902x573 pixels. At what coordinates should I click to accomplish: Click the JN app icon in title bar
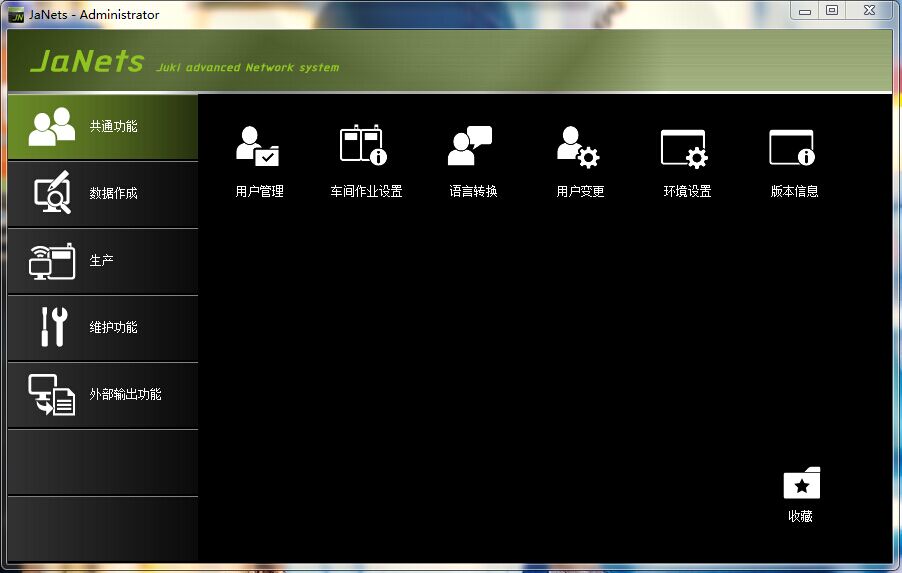click(17, 15)
